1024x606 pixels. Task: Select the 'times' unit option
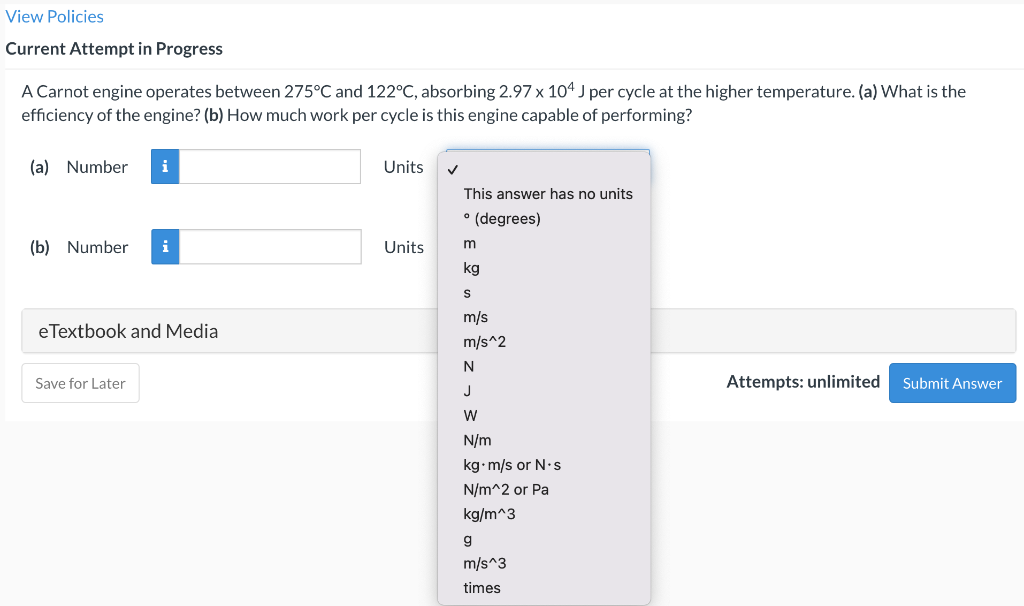coord(482,588)
